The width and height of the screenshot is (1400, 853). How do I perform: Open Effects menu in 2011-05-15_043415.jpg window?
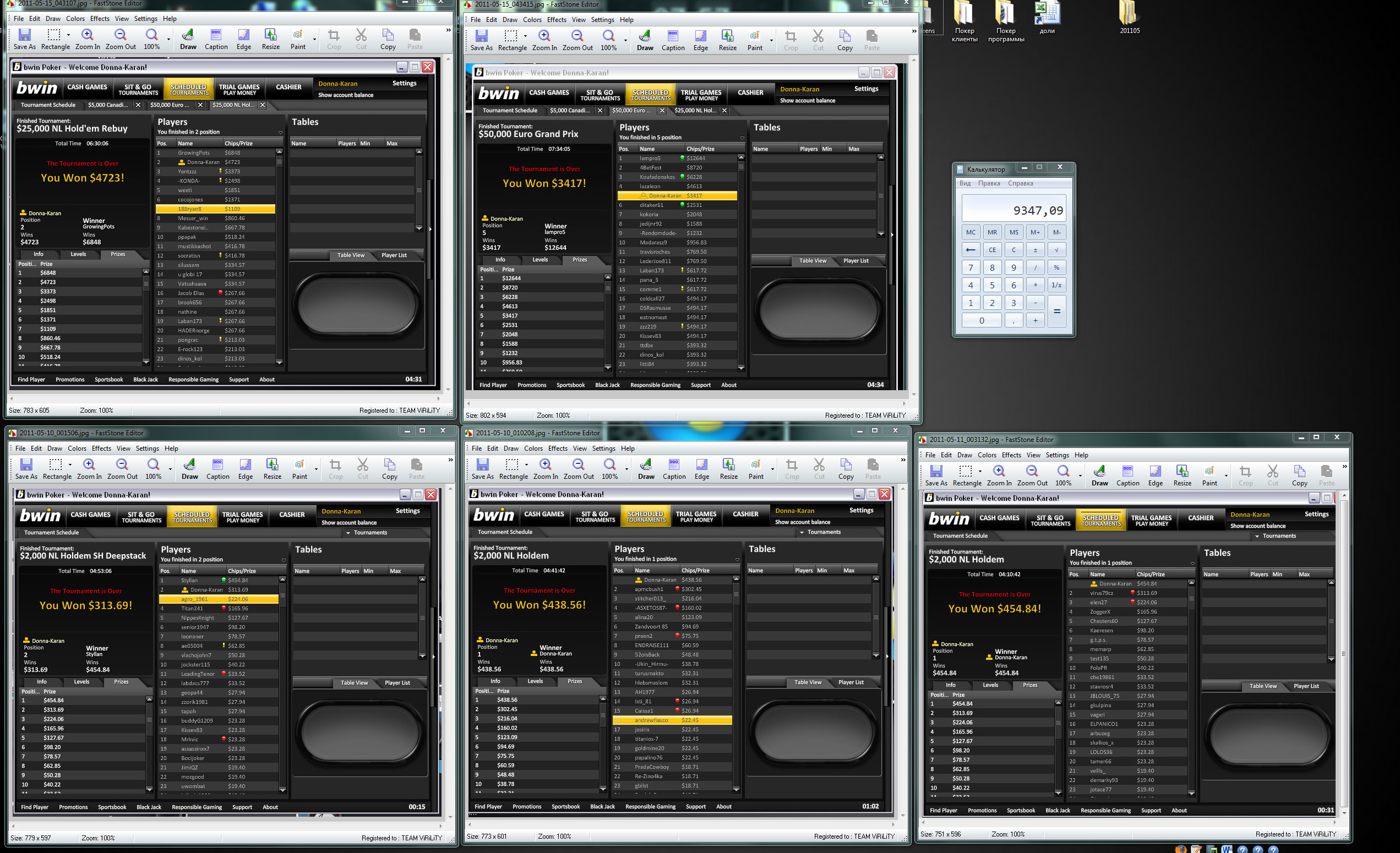tap(557, 20)
